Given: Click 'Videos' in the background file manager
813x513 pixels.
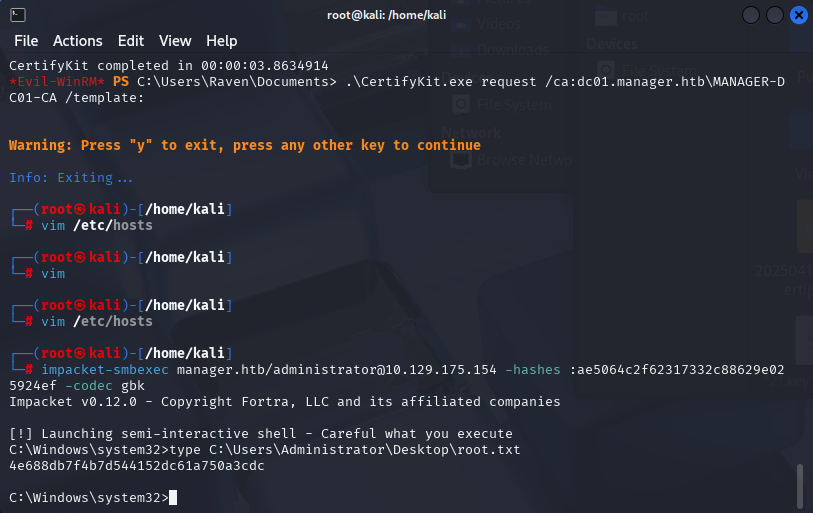Looking at the screenshot, I should click(498, 24).
